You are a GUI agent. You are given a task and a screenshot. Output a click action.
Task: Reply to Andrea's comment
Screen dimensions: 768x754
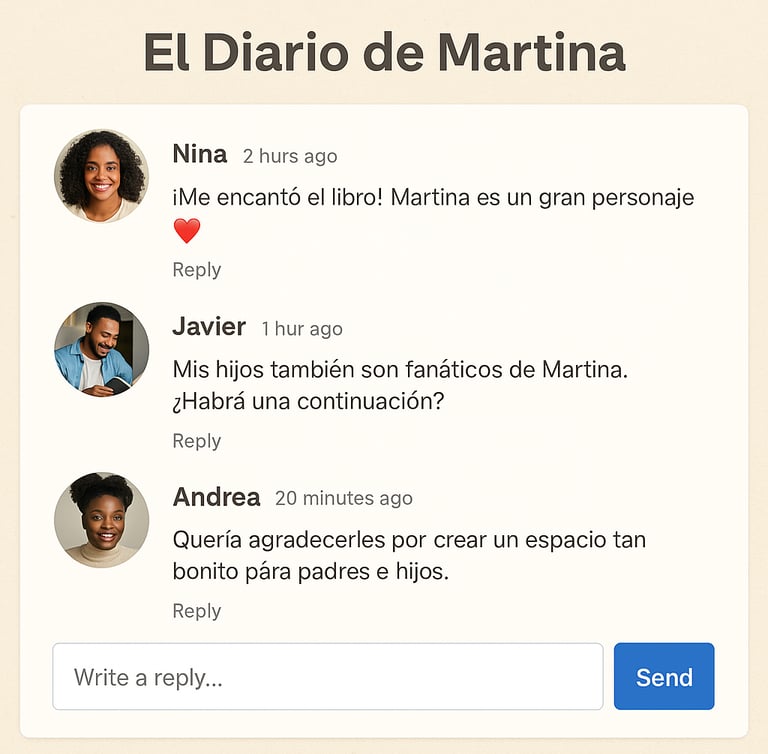tap(196, 611)
